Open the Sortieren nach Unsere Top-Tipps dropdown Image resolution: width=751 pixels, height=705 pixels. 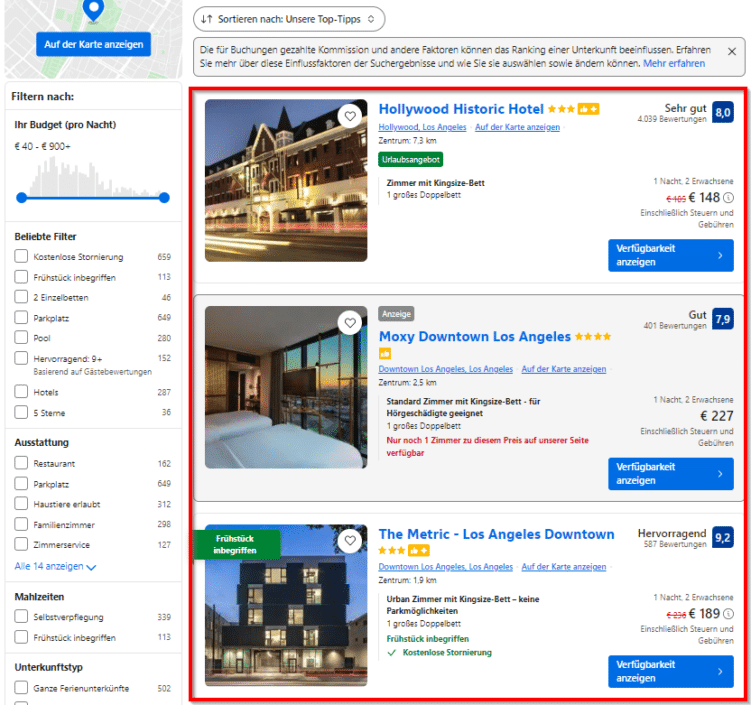point(289,19)
